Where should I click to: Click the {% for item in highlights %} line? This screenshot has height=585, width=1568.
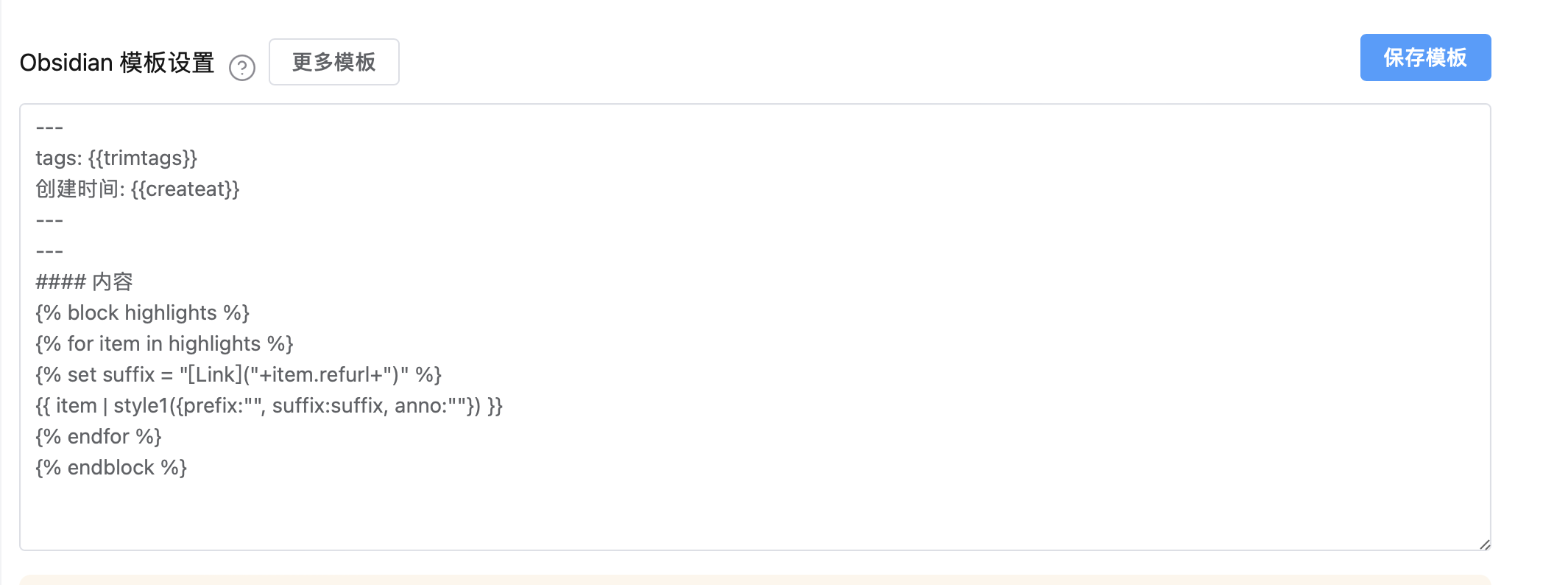pos(164,344)
